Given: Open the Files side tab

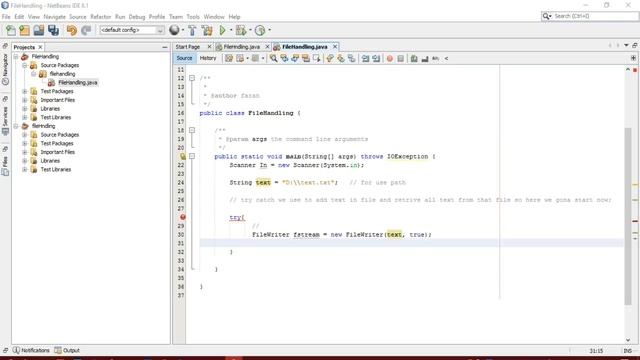Looking at the screenshot, I should (x=5, y=166).
